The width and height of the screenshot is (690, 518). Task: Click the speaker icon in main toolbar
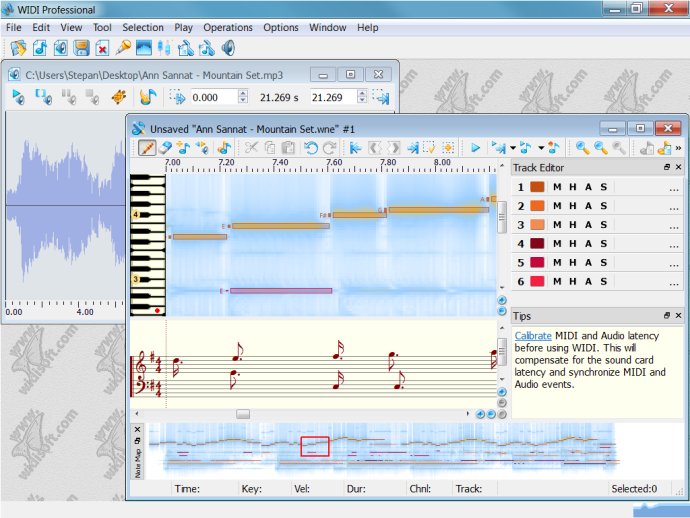pyautogui.click(x=228, y=48)
